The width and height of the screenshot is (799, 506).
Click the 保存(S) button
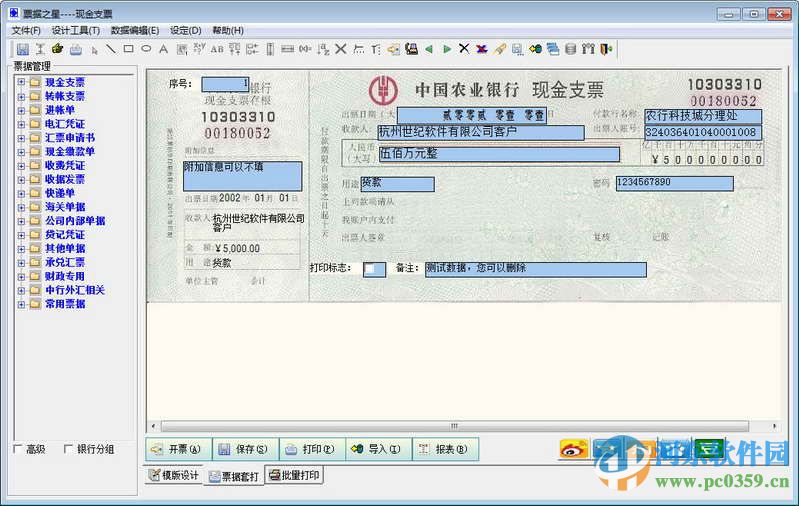click(246, 449)
